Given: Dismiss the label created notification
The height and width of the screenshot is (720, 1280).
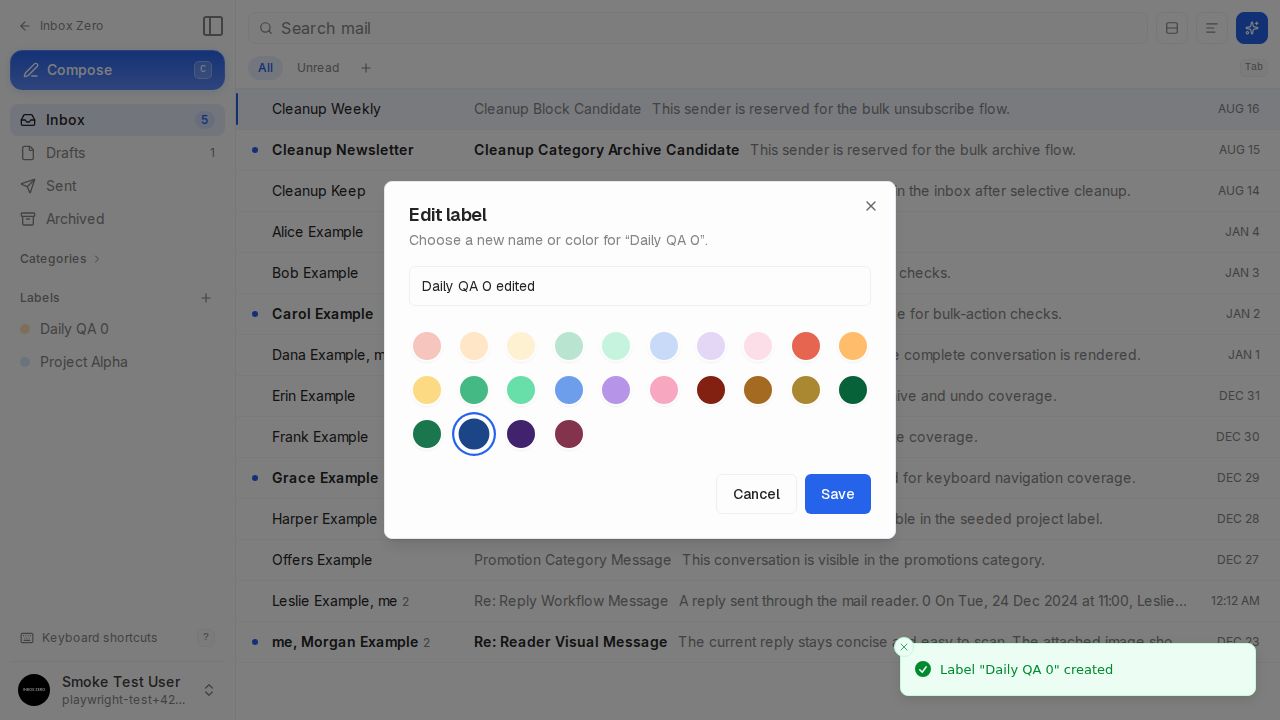Looking at the screenshot, I should pos(904,647).
